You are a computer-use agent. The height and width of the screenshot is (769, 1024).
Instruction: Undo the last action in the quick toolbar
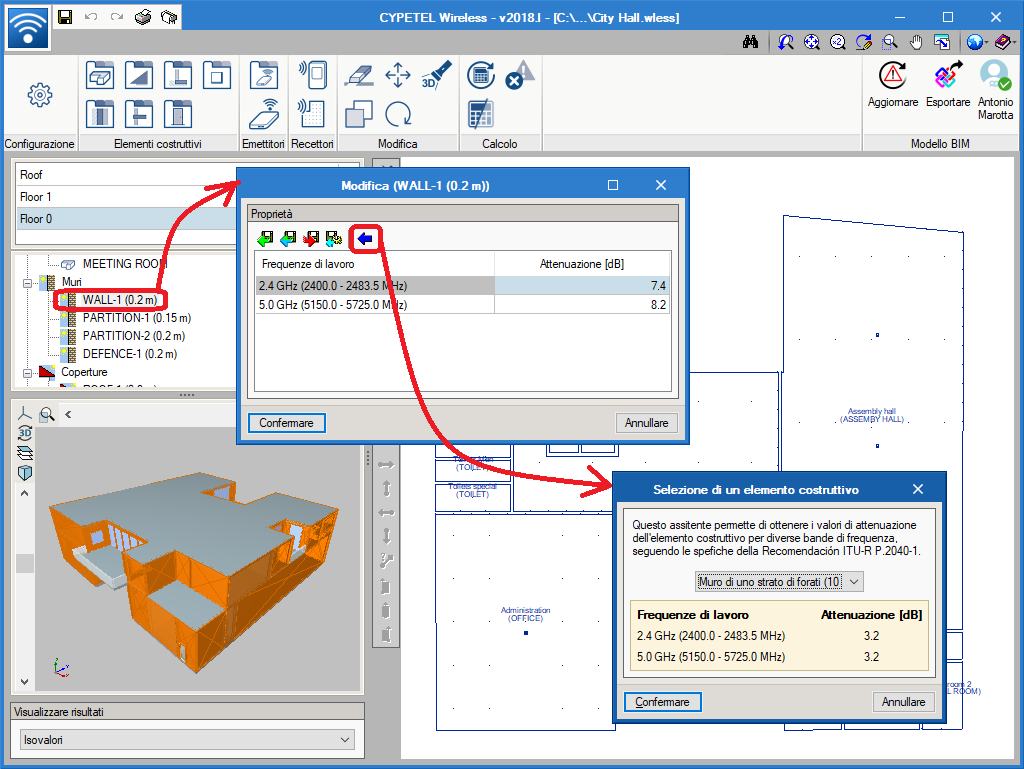91,17
